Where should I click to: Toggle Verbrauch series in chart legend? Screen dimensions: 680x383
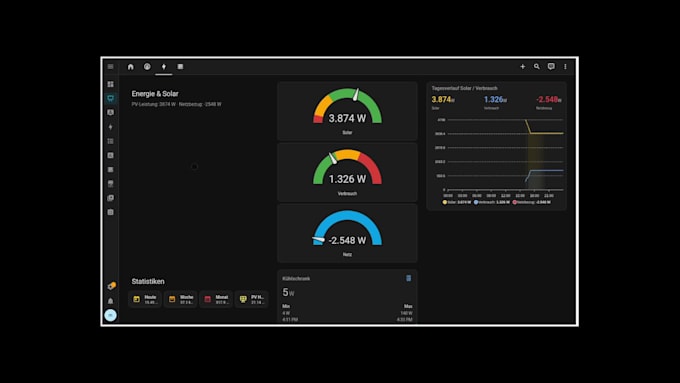(x=492, y=202)
